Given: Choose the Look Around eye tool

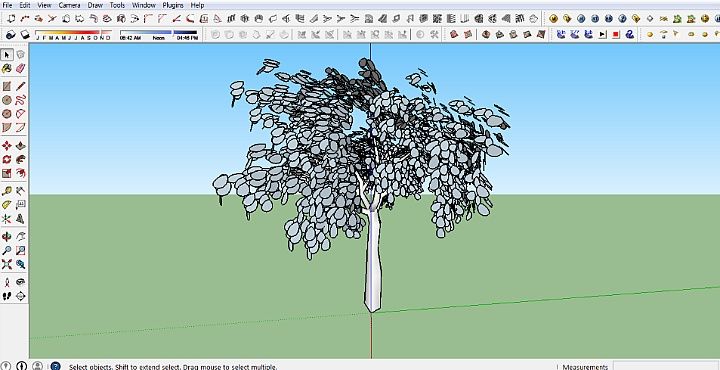Looking at the screenshot, I should 20,282.
